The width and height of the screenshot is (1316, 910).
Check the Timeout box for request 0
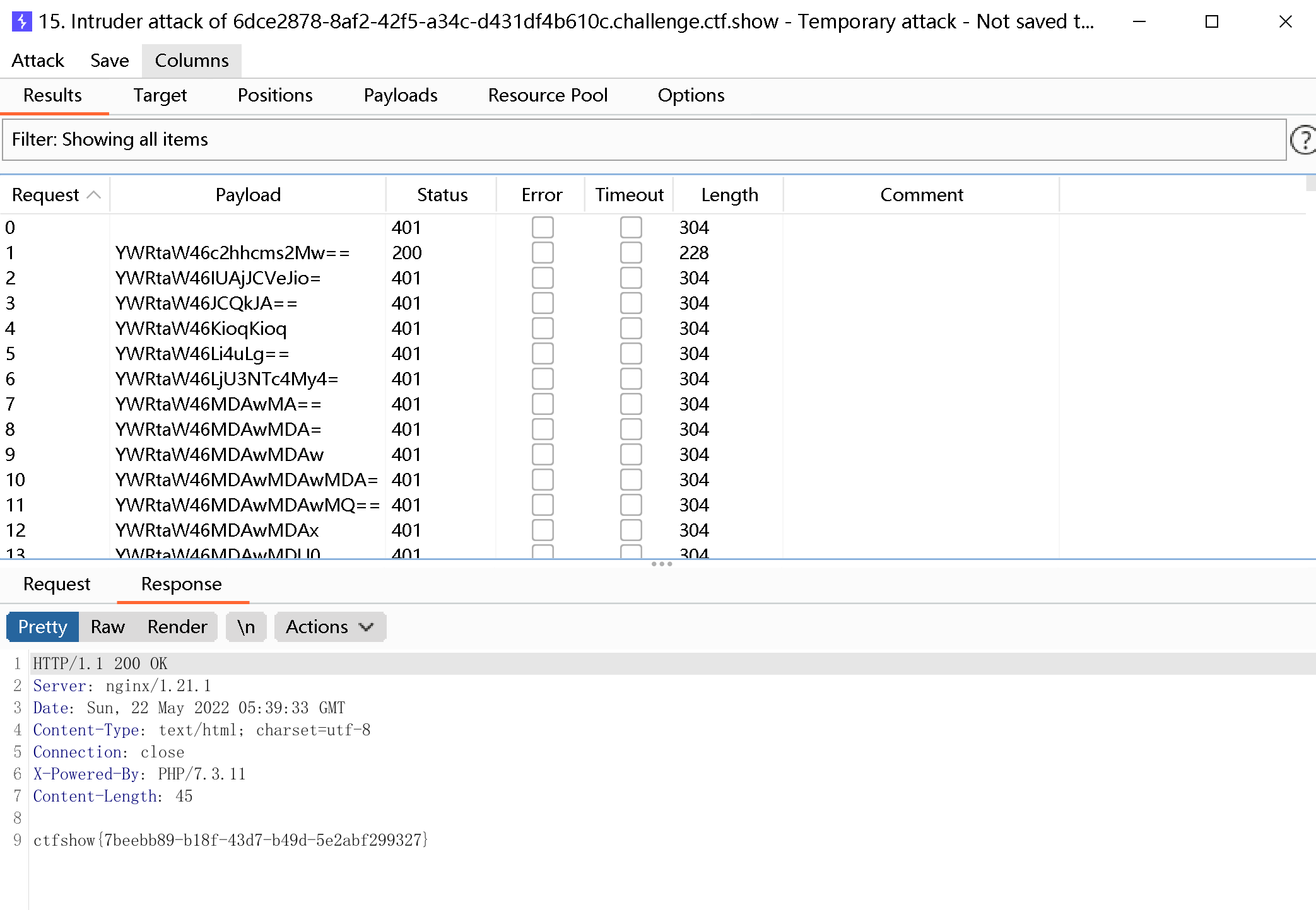[630, 228]
